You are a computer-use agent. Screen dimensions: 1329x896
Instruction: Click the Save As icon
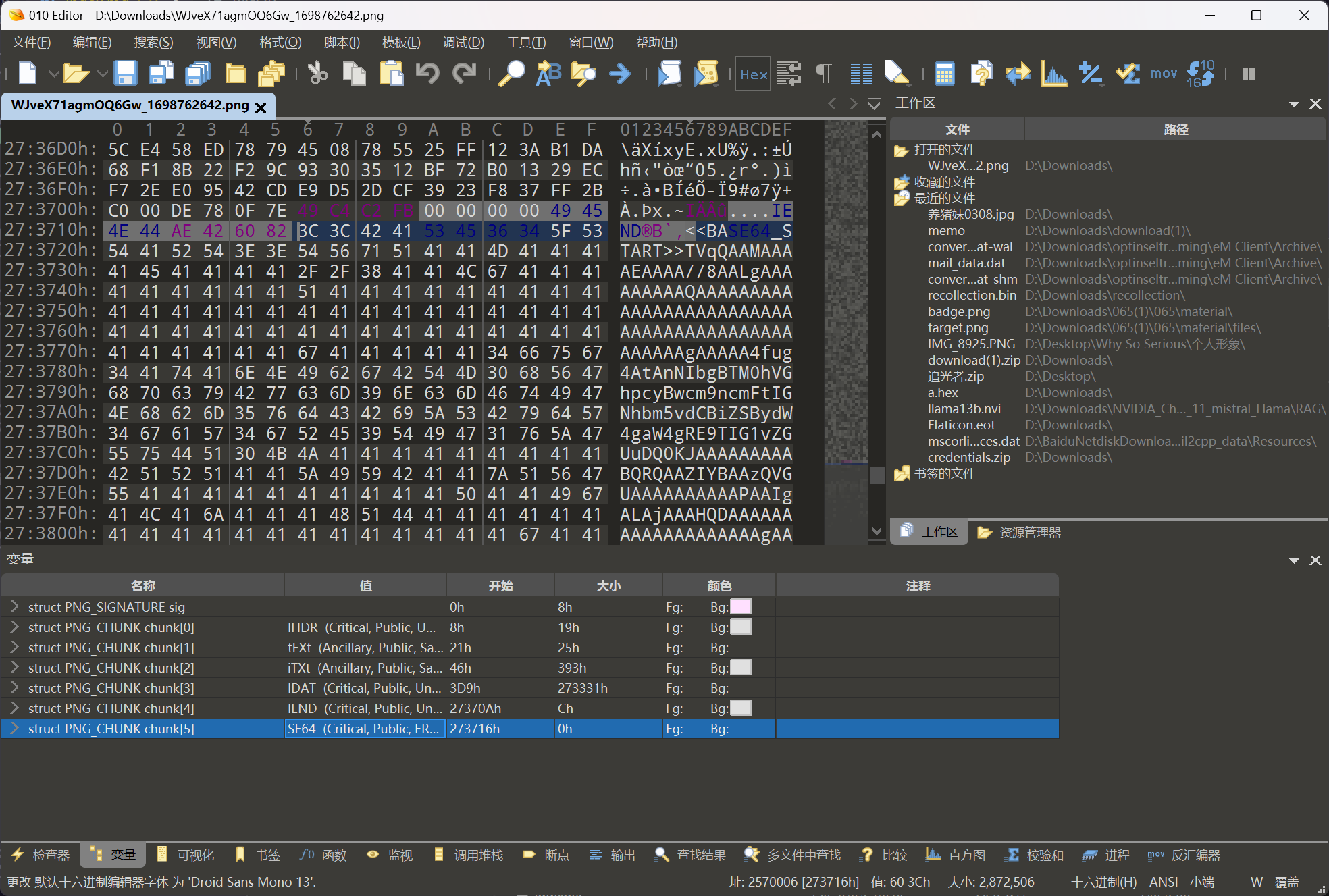pyautogui.click(x=161, y=73)
